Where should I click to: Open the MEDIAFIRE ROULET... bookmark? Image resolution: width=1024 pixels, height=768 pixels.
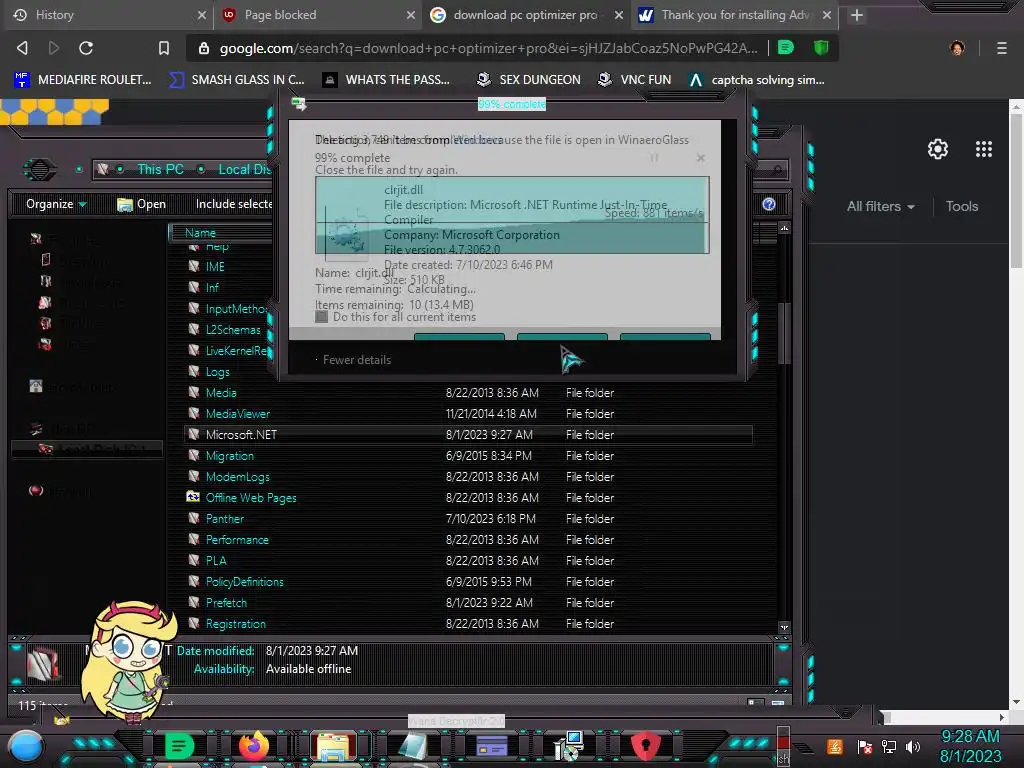point(83,80)
